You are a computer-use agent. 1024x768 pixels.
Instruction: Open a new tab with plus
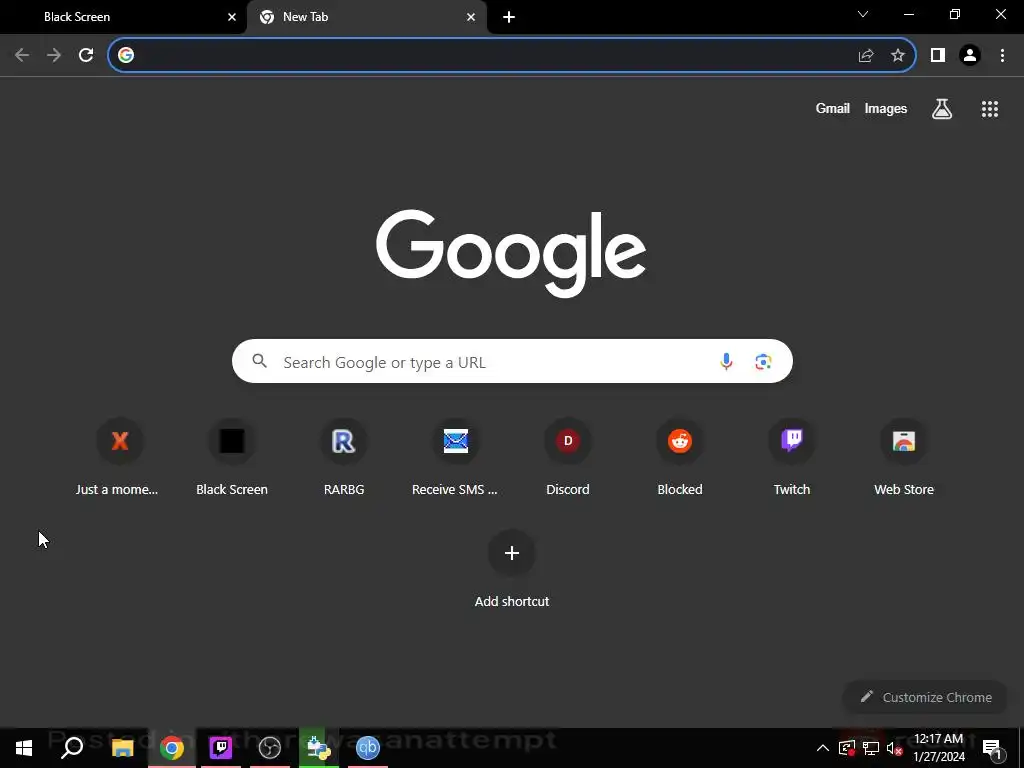click(509, 17)
